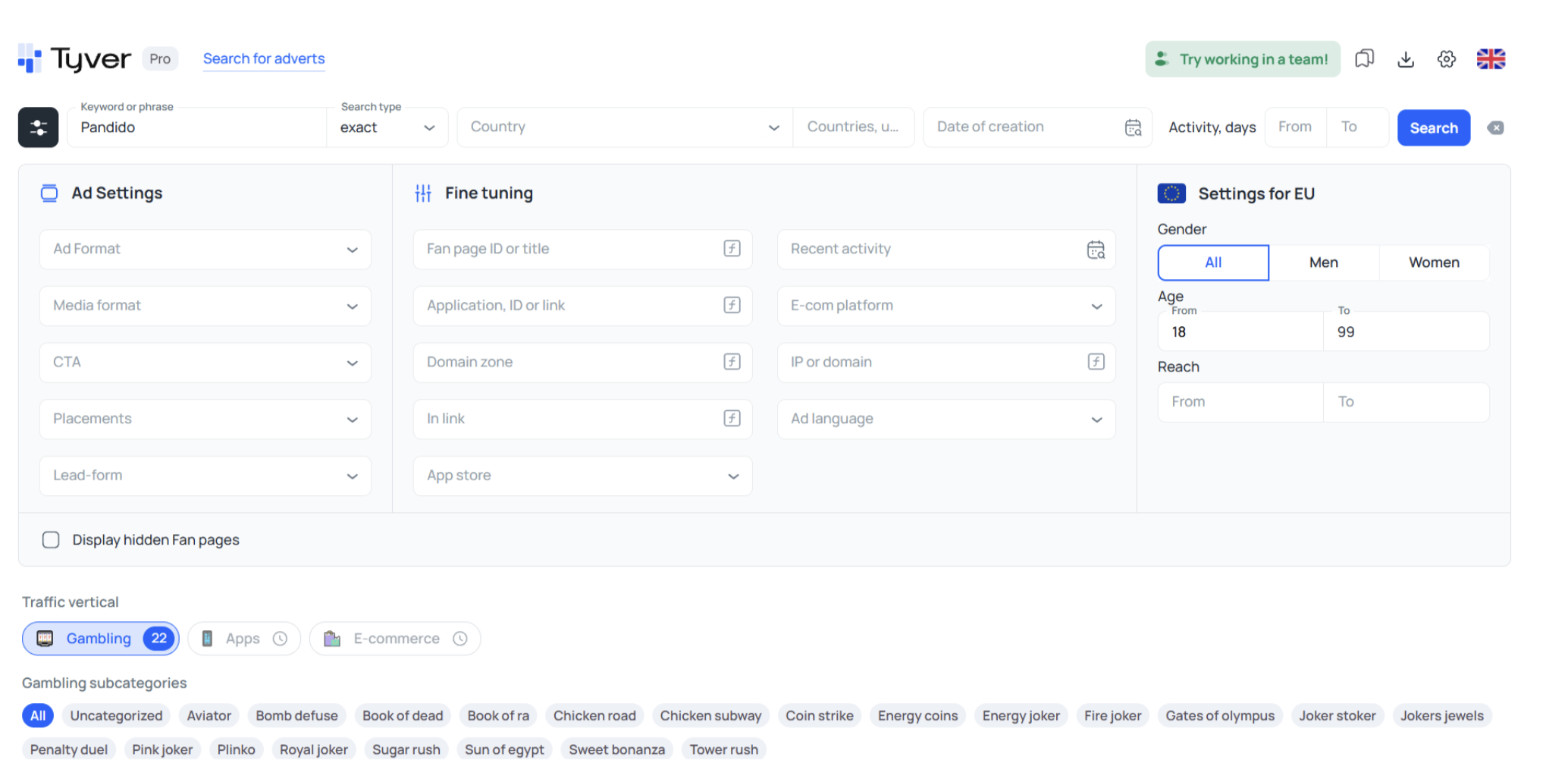The image size is (1568, 760).
Task: Select Jokers jewels subcategory
Action: (1441, 716)
